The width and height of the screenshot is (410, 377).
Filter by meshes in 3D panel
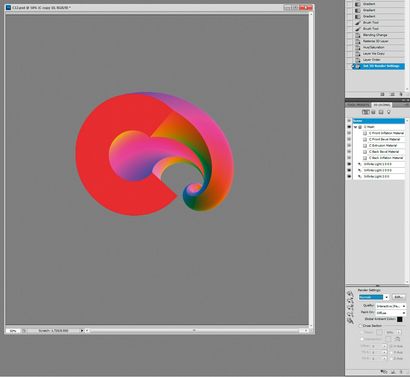point(374,112)
